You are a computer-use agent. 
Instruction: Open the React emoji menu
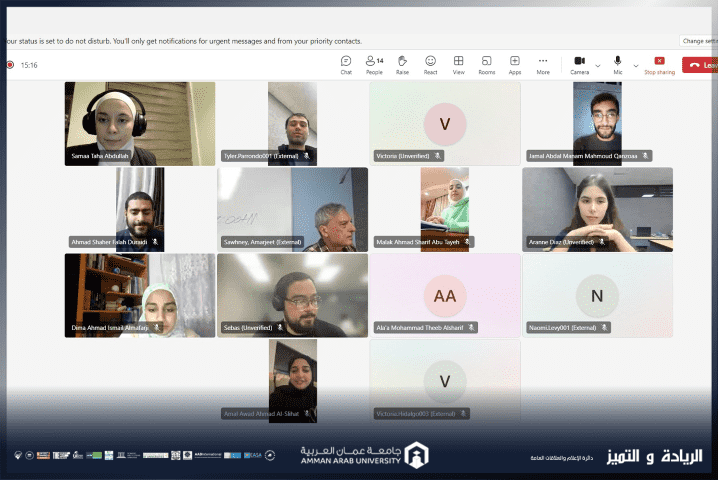[430, 65]
